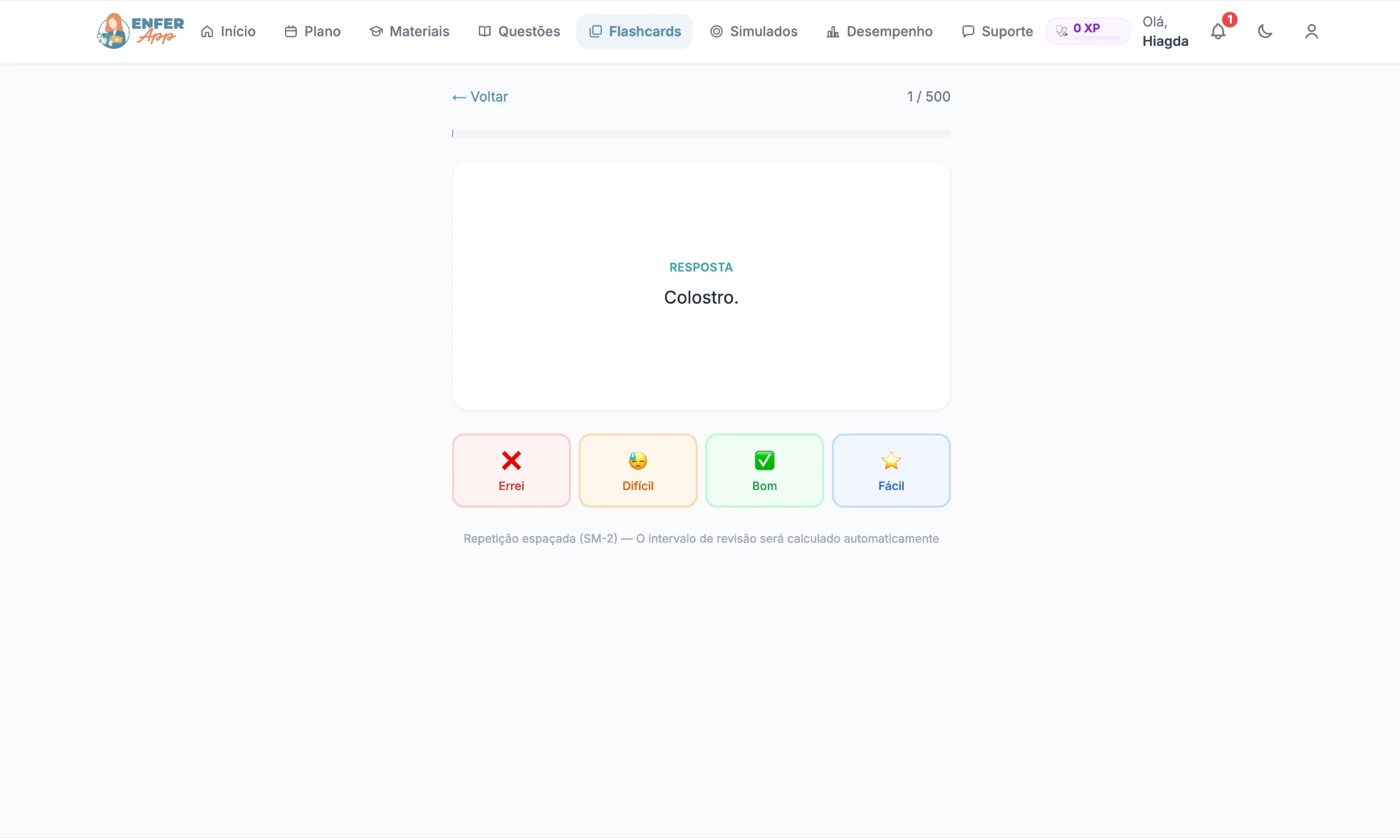Click the RESPOSTA label

pos(701,267)
